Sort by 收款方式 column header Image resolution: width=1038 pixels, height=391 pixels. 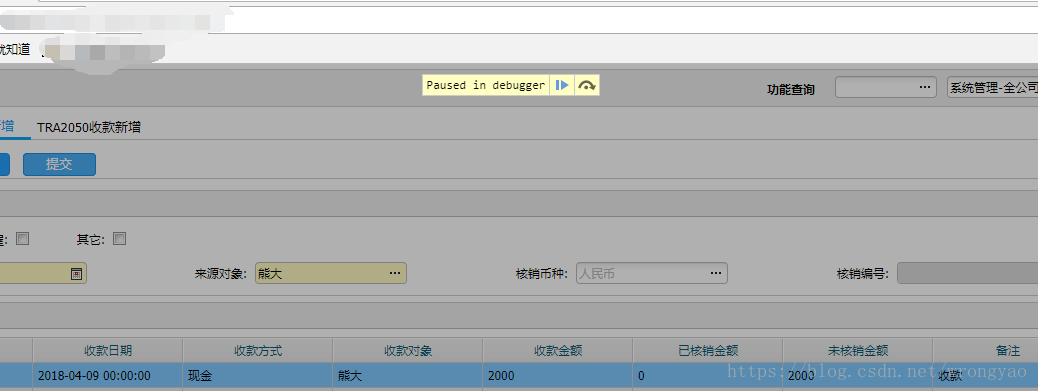tap(258, 350)
